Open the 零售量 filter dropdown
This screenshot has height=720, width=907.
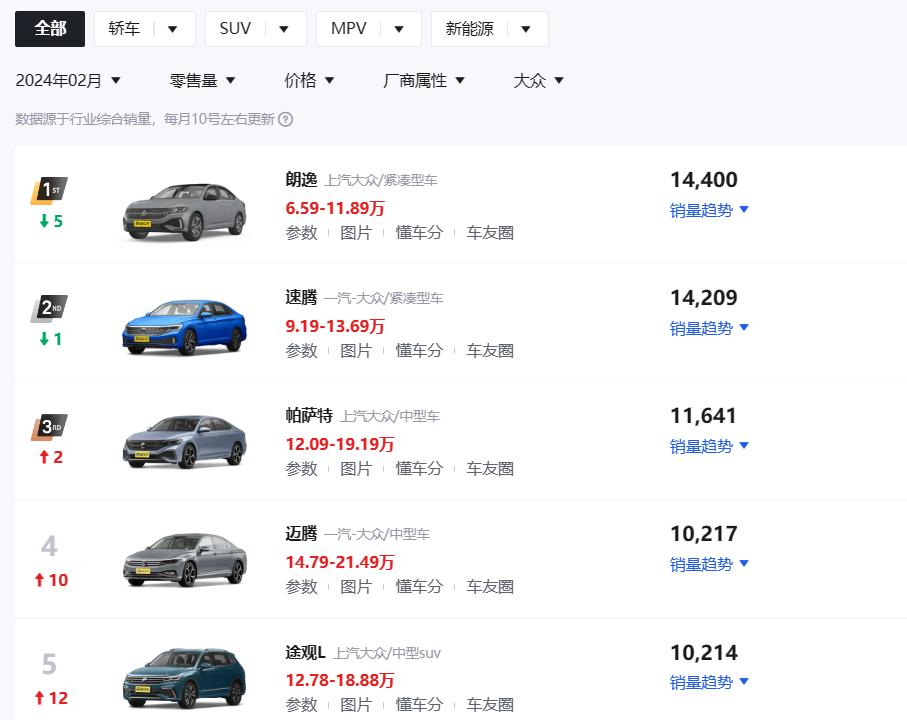click(202, 80)
